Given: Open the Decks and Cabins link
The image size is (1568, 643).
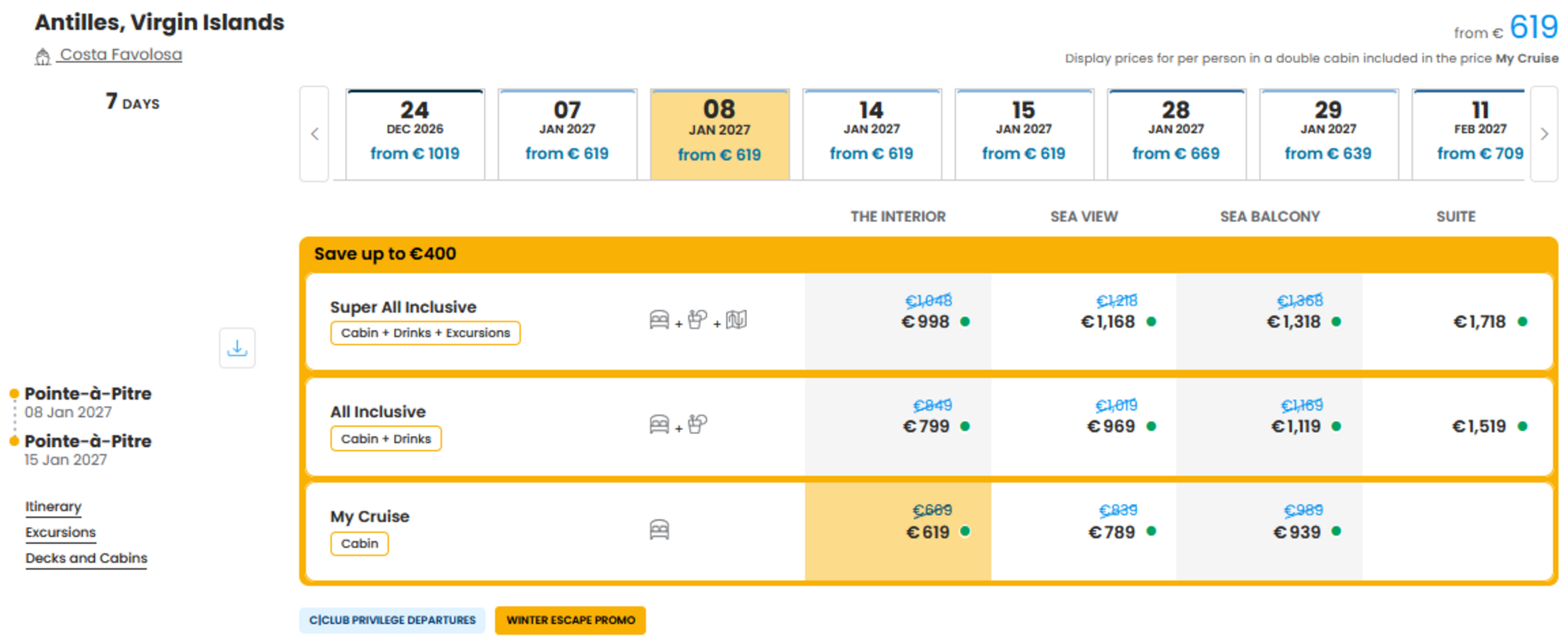Looking at the screenshot, I should tap(86, 558).
